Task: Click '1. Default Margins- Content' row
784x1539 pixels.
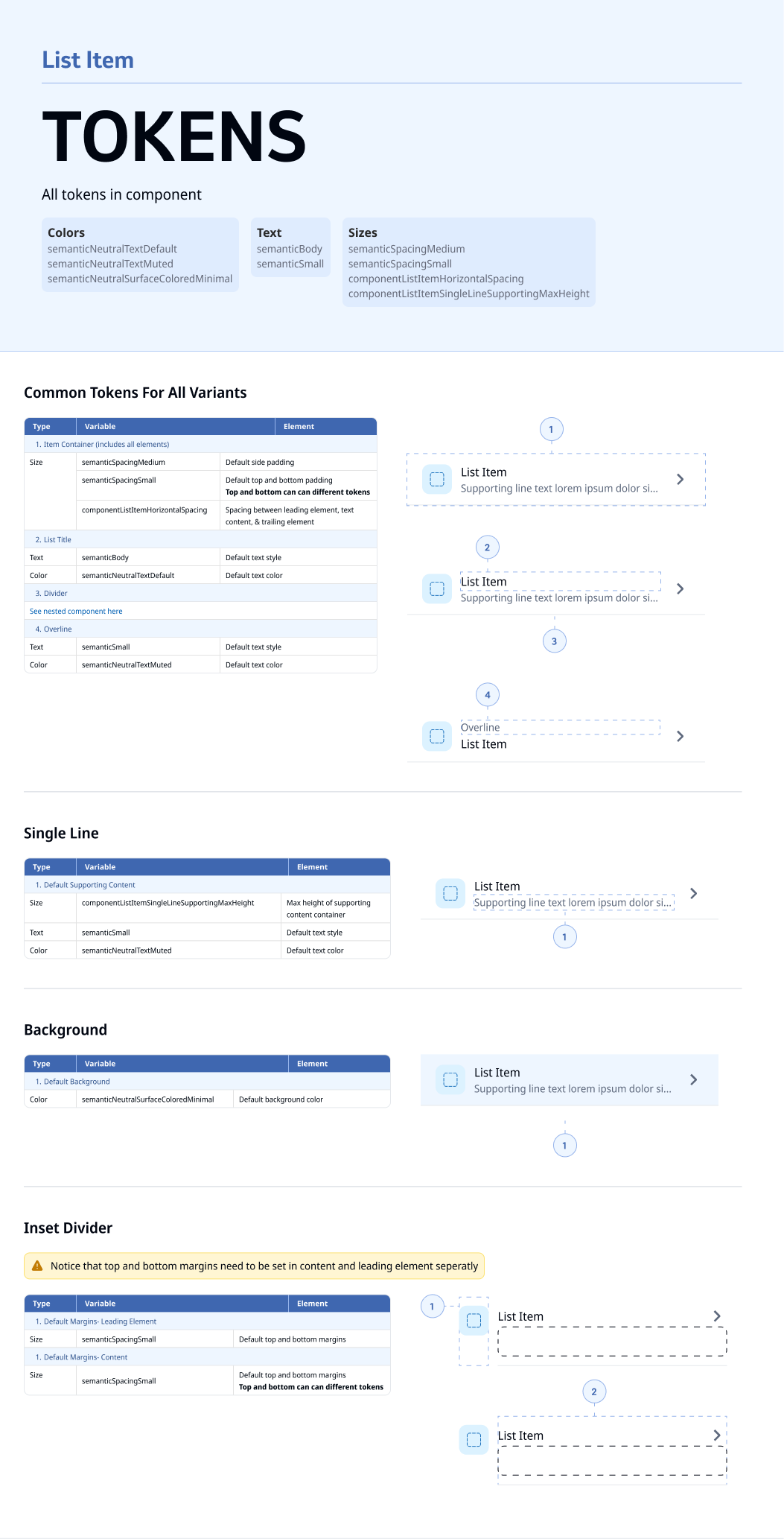Action: pyautogui.click(x=207, y=1357)
